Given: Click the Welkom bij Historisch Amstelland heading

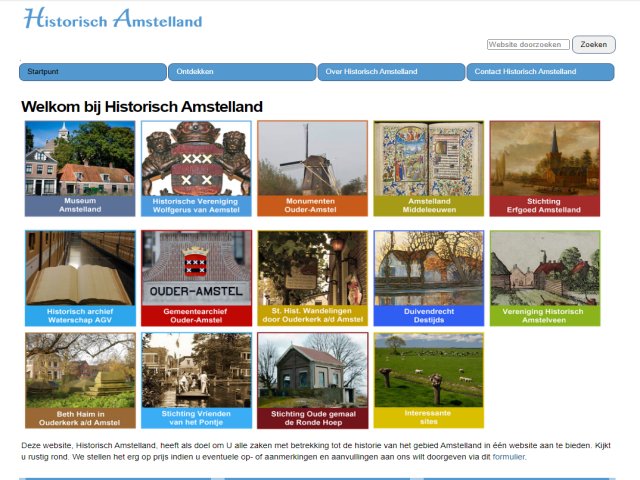Looking at the screenshot, I should click(x=142, y=107).
